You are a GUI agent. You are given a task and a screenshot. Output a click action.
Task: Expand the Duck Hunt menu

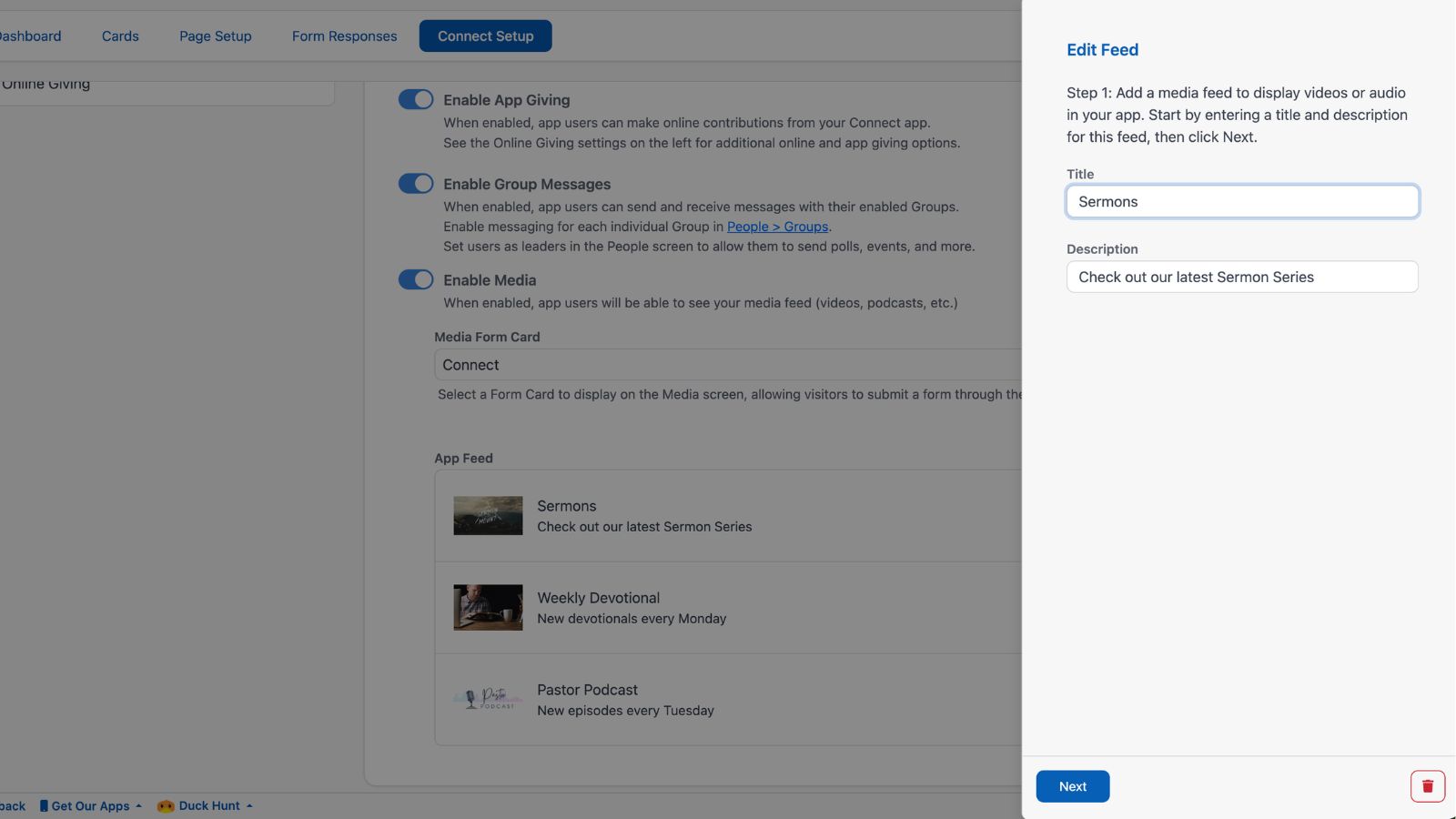[x=205, y=805]
